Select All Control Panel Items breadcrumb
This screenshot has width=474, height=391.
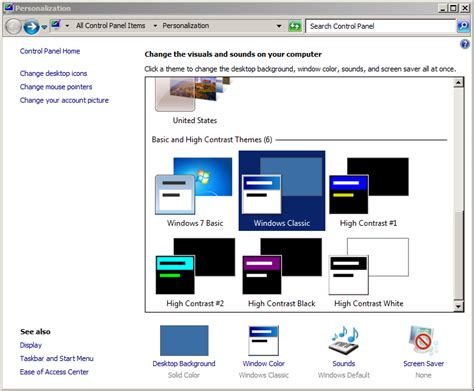[111, 26]
